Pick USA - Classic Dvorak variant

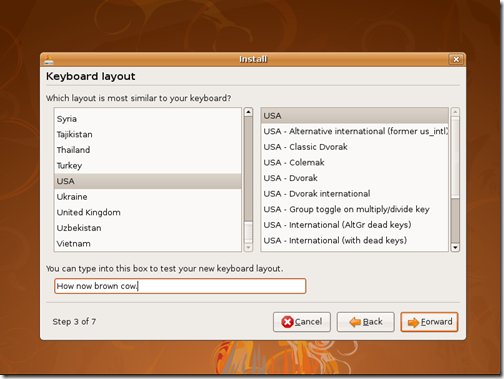[355, 147]
